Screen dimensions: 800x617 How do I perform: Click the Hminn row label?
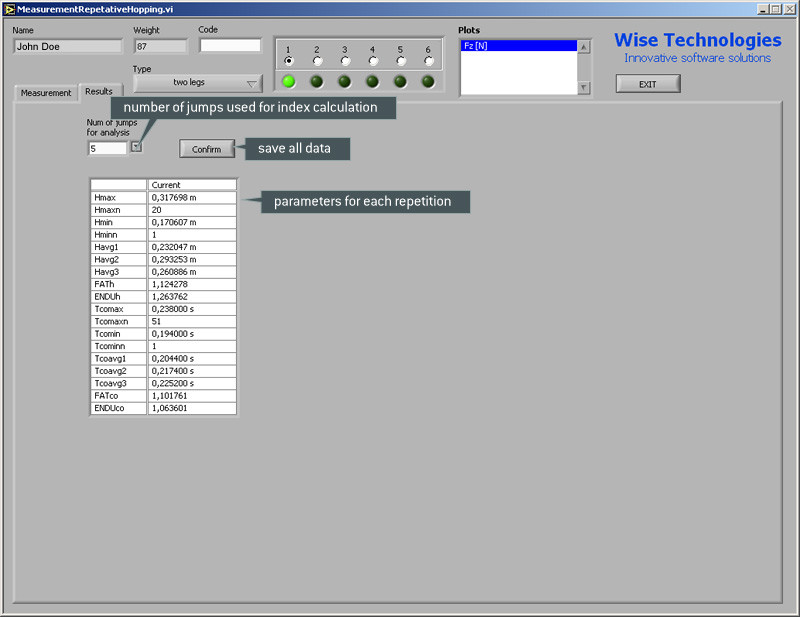tap(118, 235)
